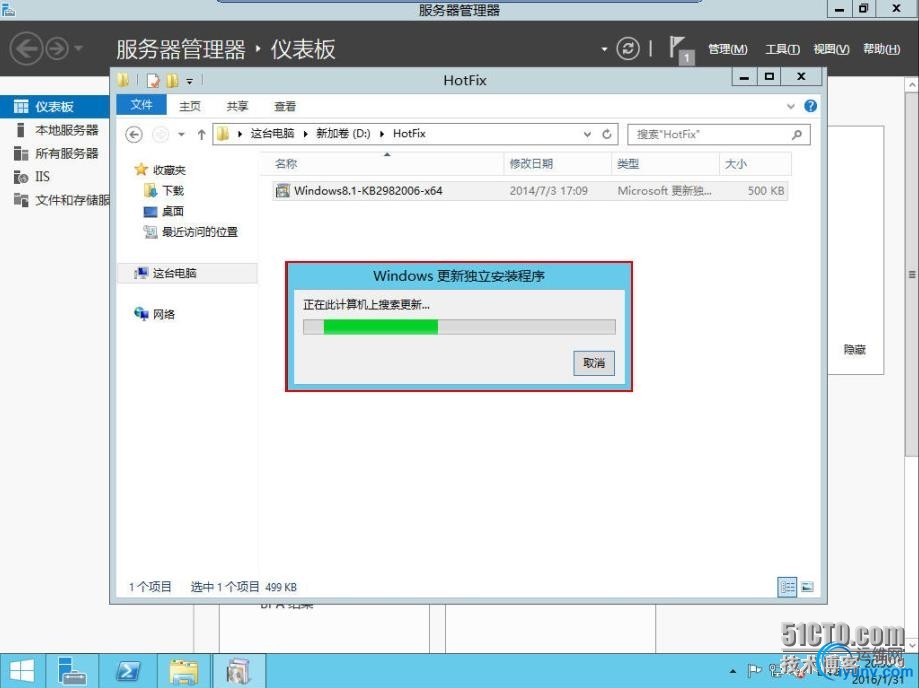Click the update installer taskbar icon
Screen dimensions: 919x688
pyautogui.click(x=239, y=671)
